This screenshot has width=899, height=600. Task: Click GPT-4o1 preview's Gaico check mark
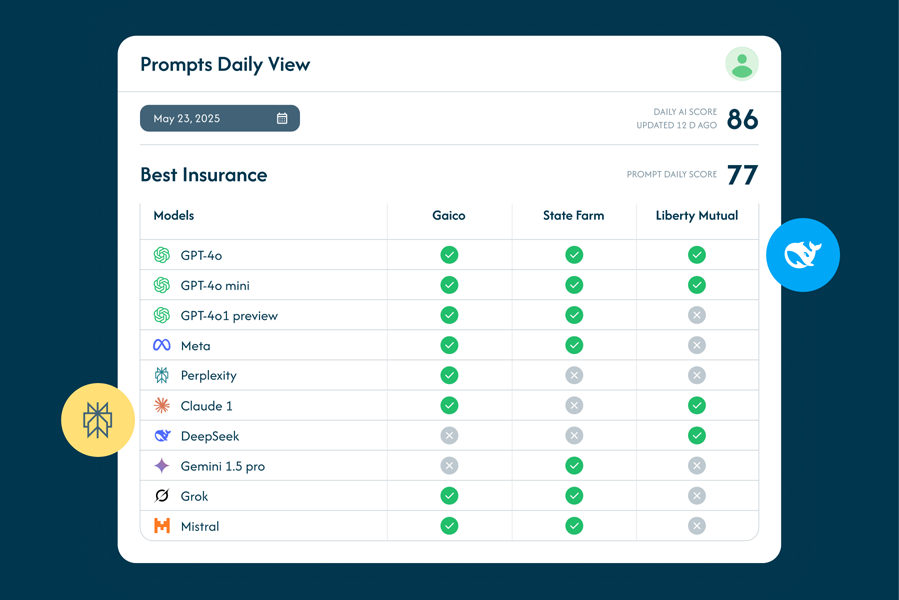pyautogui.click(x=450, y=315)
